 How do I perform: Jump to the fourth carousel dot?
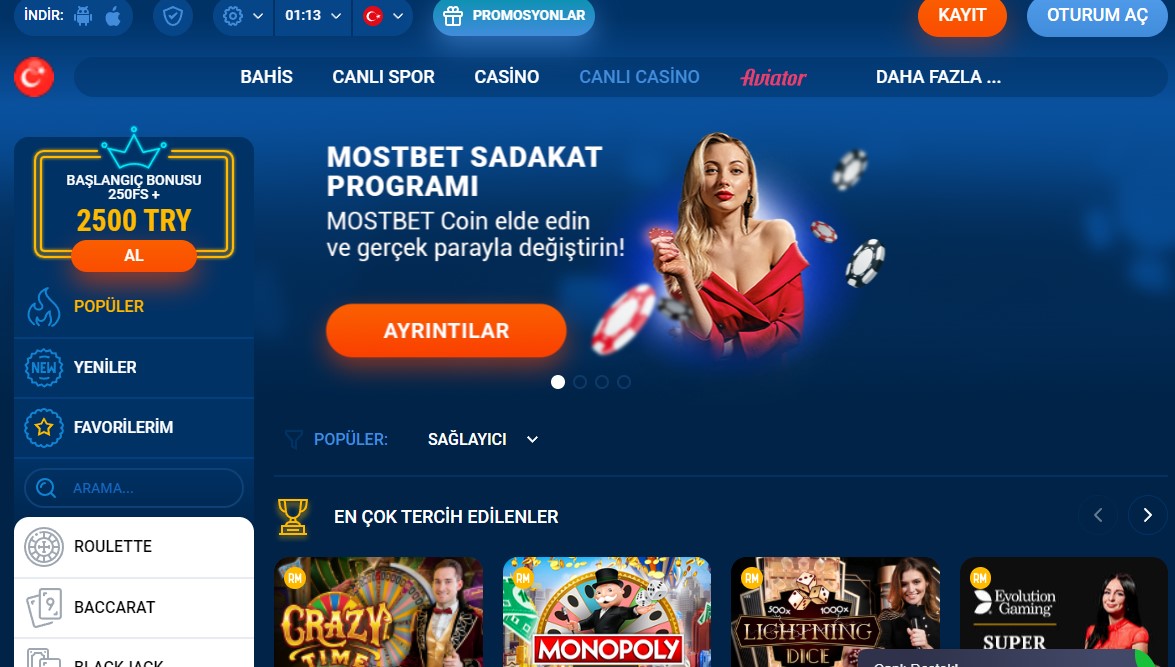(623, 382)
